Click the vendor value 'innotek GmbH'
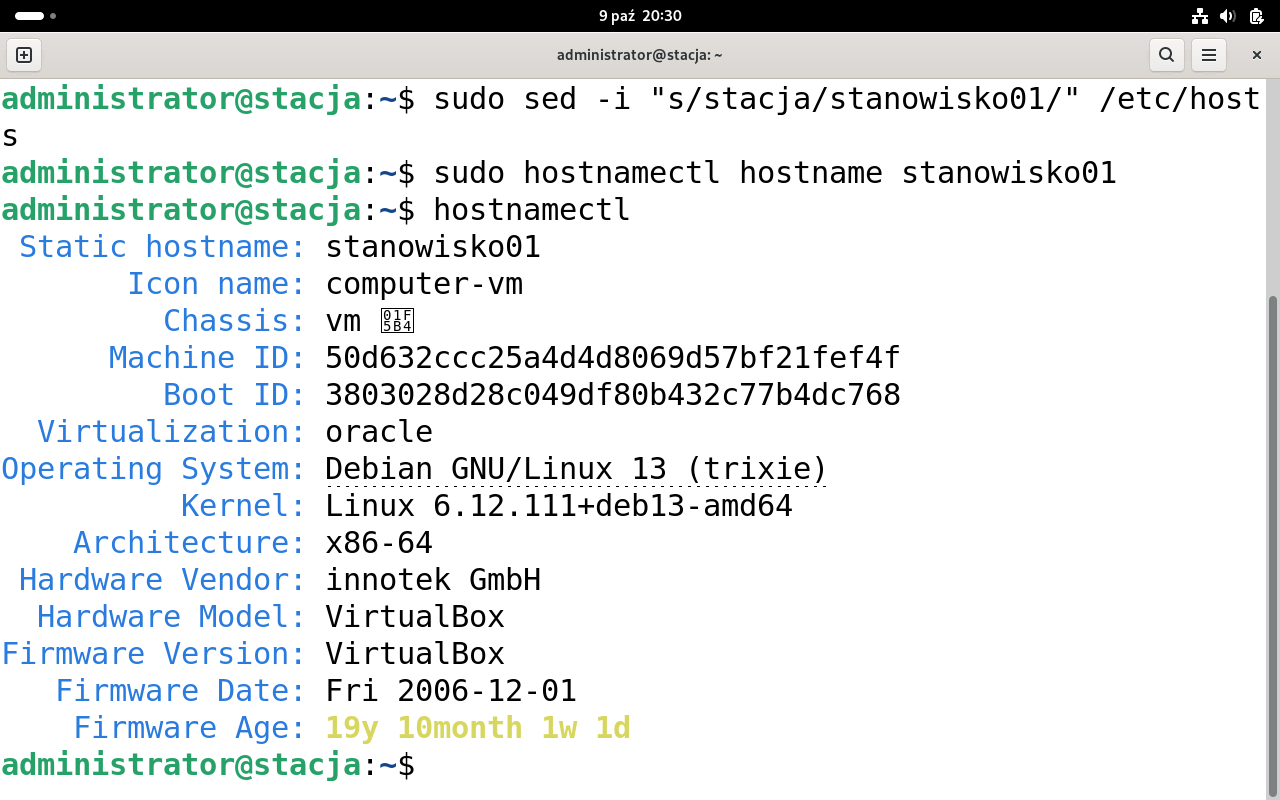The height and width of the screenshot is (800, 1280). (x=433, y=580)
